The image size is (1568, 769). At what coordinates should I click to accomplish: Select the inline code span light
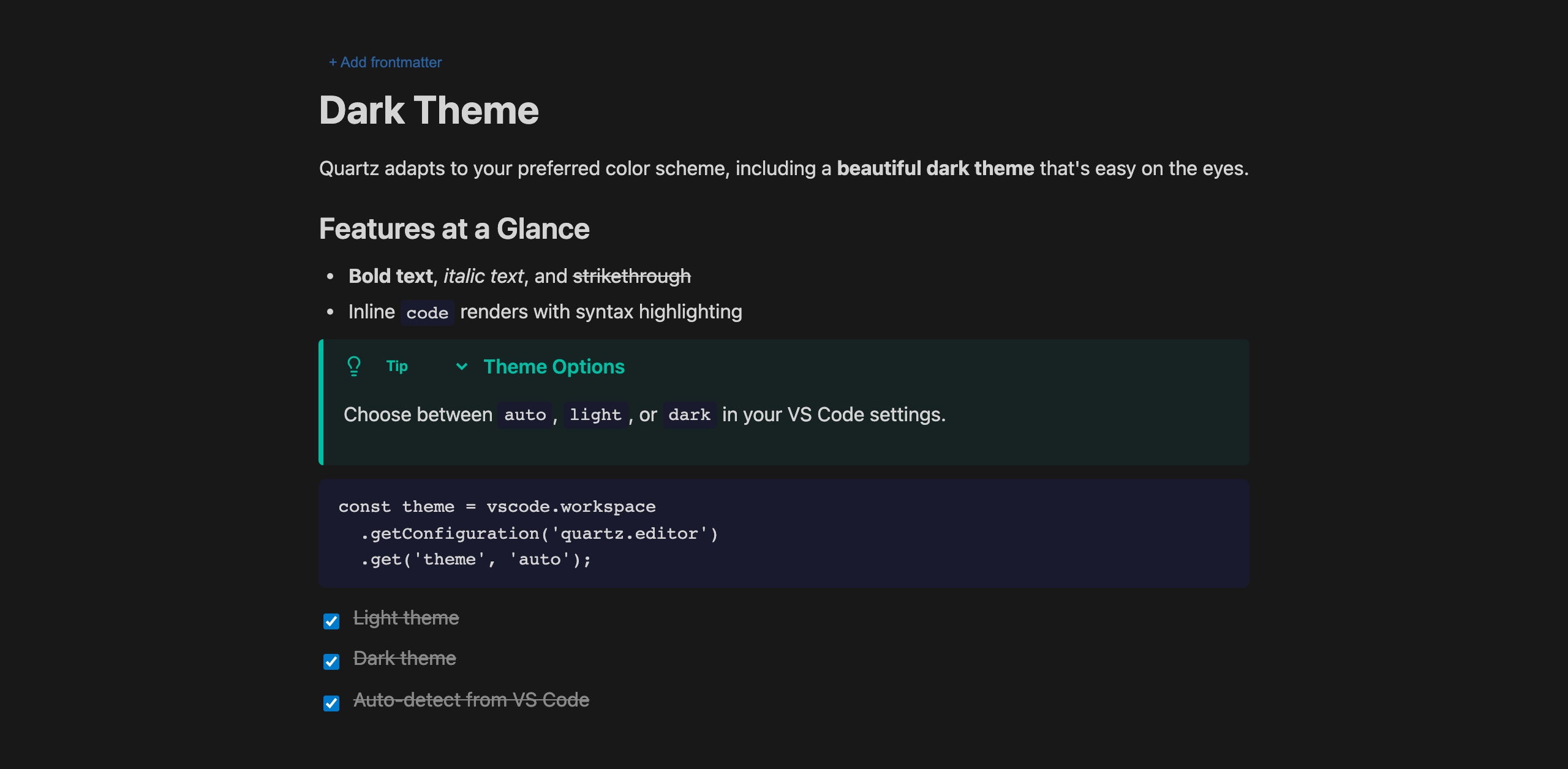coord(595,415)
